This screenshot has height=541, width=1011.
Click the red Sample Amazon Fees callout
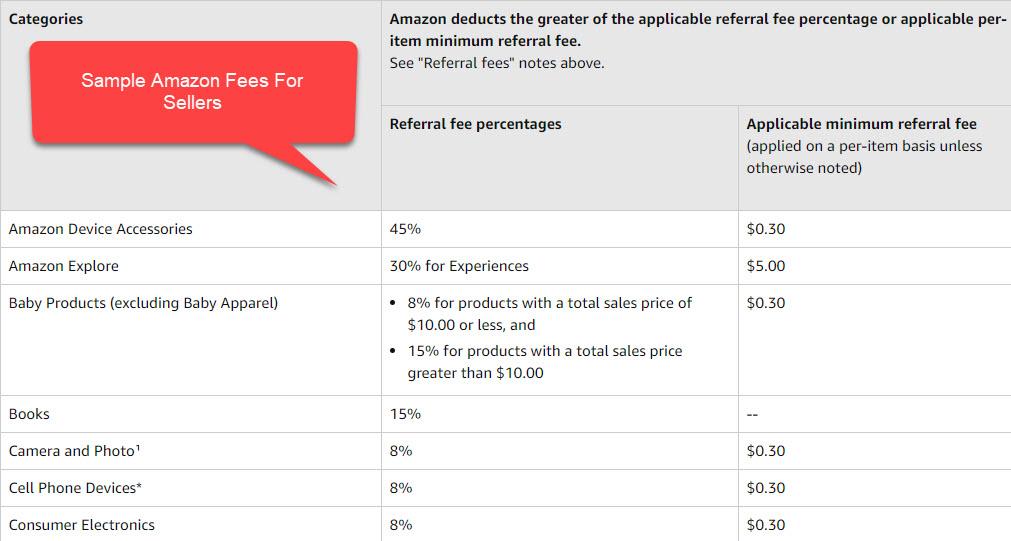click(192, 92)
